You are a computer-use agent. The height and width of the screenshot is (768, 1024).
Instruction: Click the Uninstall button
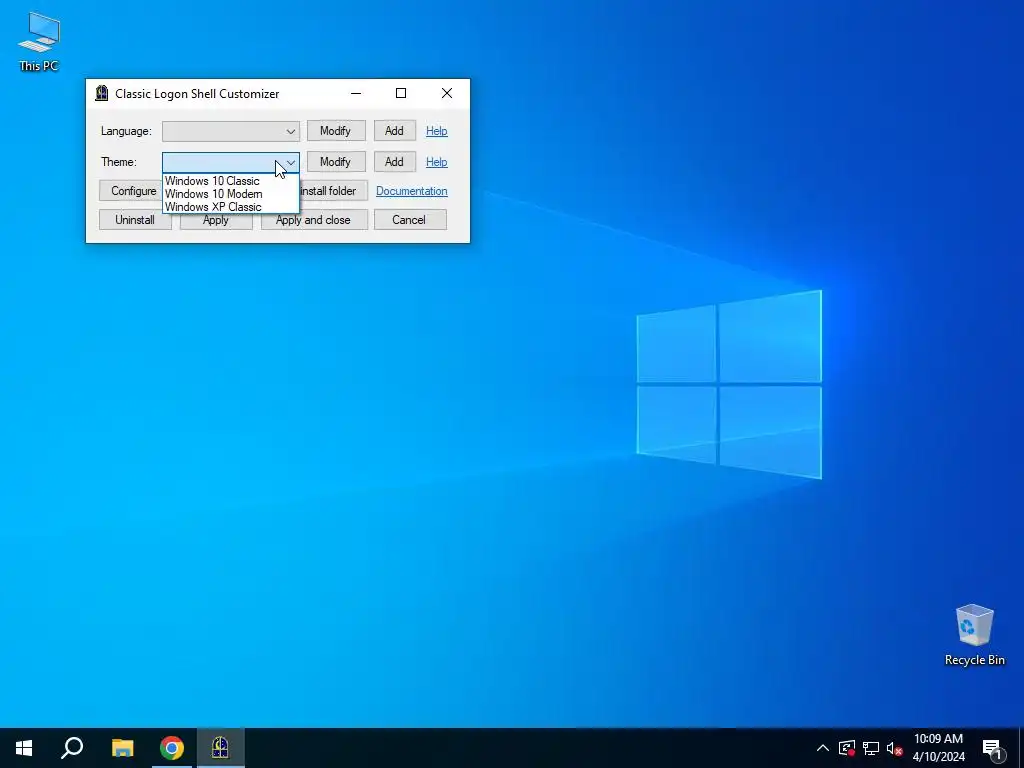pyautogui.click(x=135, y=219)
